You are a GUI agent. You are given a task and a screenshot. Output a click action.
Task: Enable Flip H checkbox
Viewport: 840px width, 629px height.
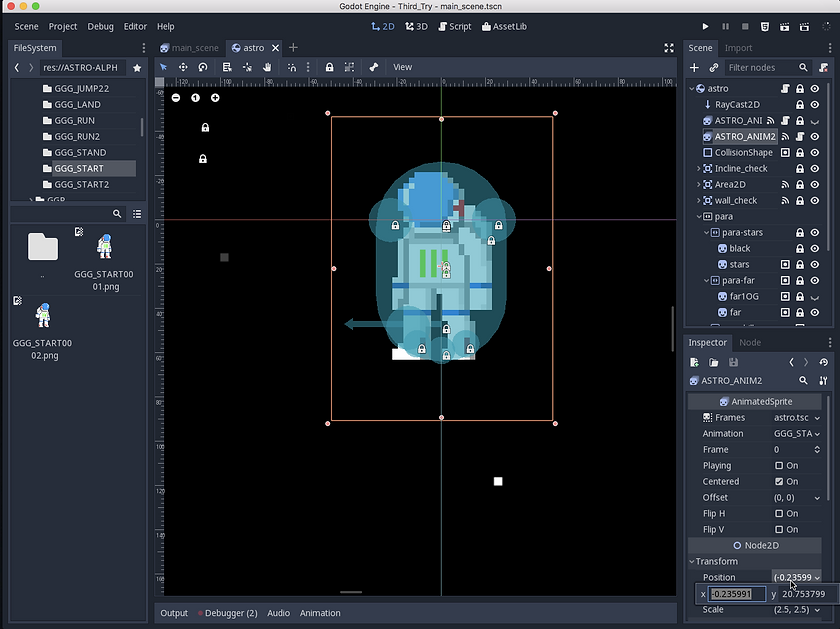pos(779,513)
